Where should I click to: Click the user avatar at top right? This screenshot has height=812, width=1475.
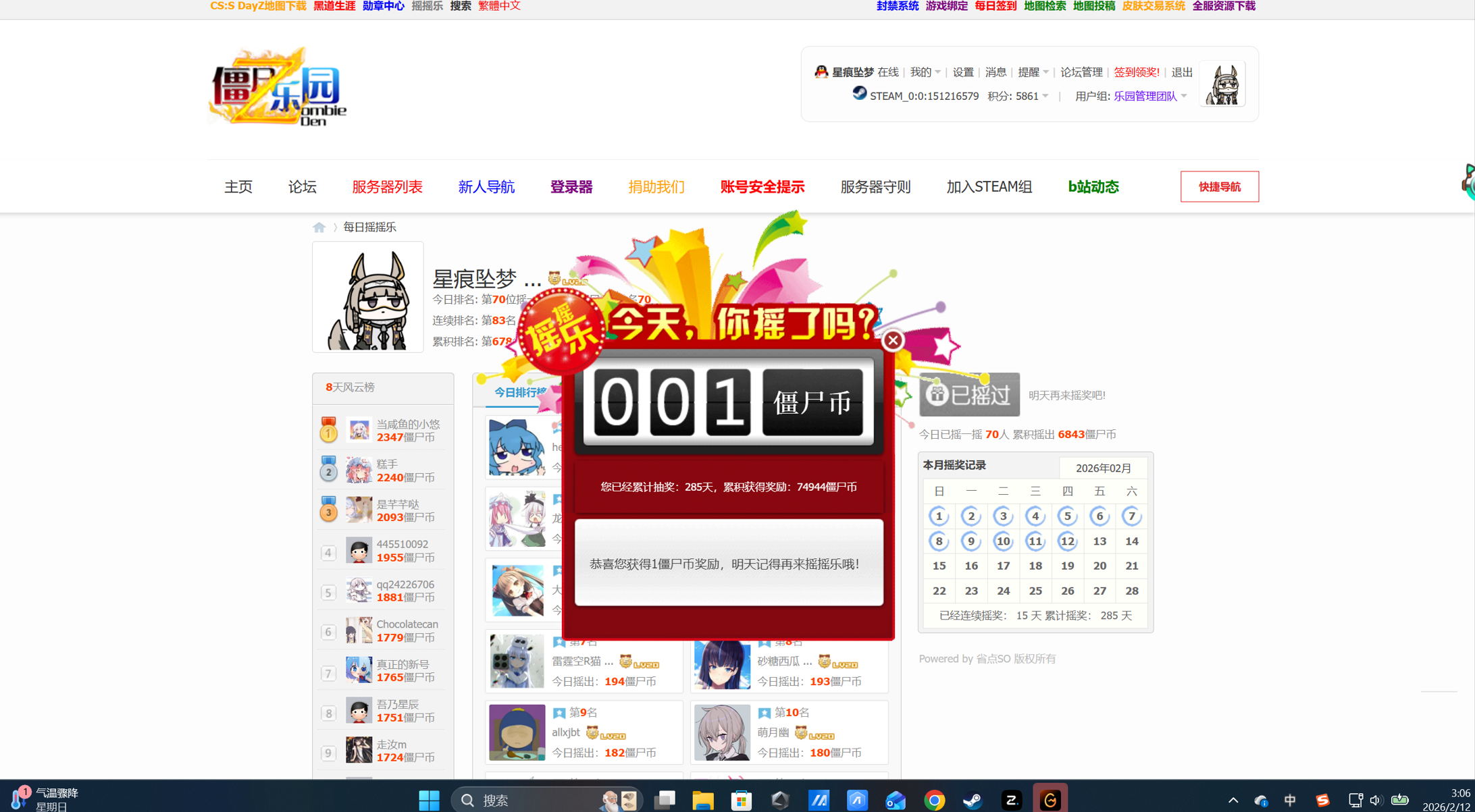(x=1222, y=84)
